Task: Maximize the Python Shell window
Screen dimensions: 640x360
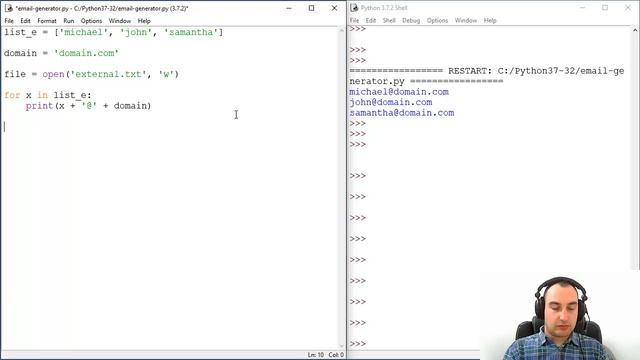Action: pos(605,8)
